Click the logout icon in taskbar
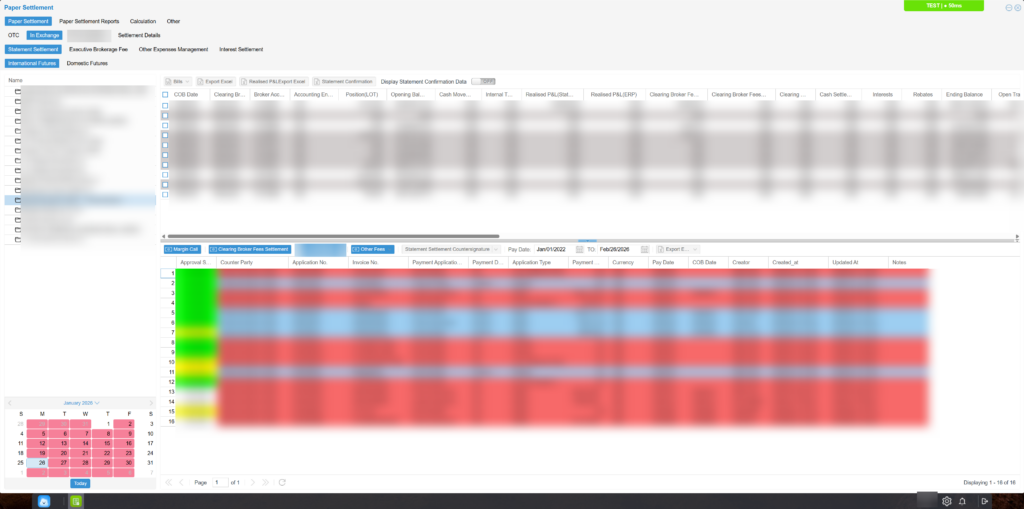 985,501
